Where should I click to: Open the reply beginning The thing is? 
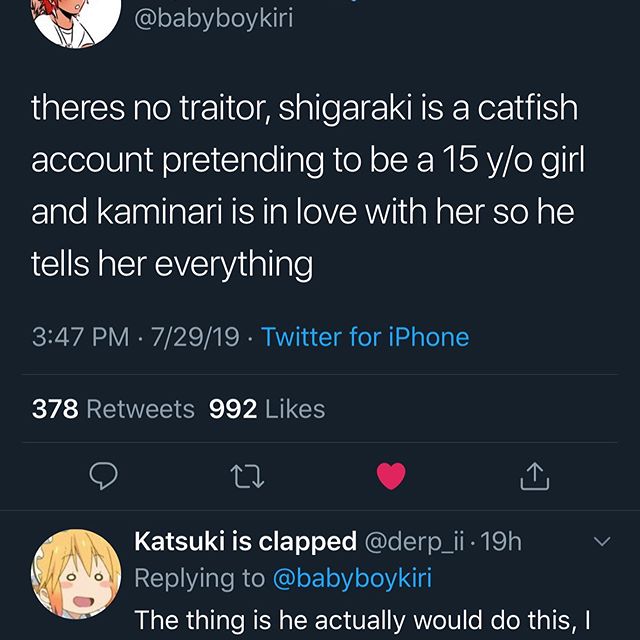355,620
